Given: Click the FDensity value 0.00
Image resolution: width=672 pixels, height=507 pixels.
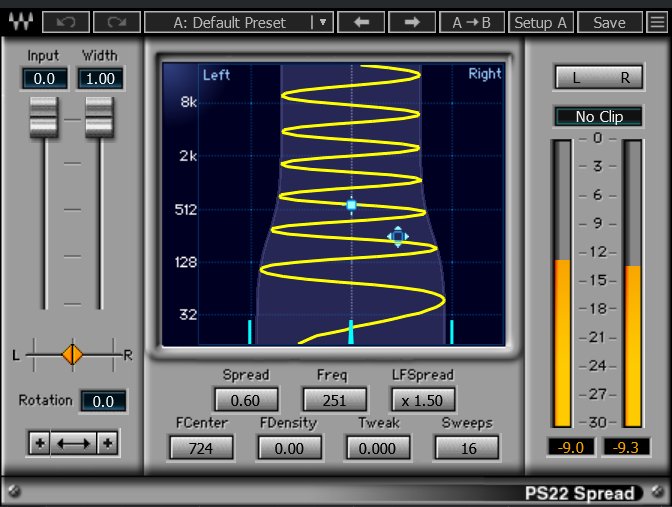Looking at the screenshot, I should click(289, 448).
